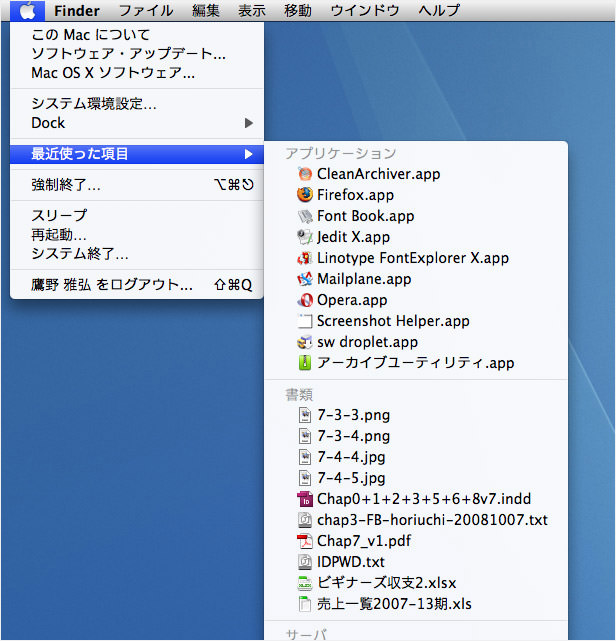616x641 pixels.
Task: Click the sw droplet.app icon
Action: tap(305, 342)
